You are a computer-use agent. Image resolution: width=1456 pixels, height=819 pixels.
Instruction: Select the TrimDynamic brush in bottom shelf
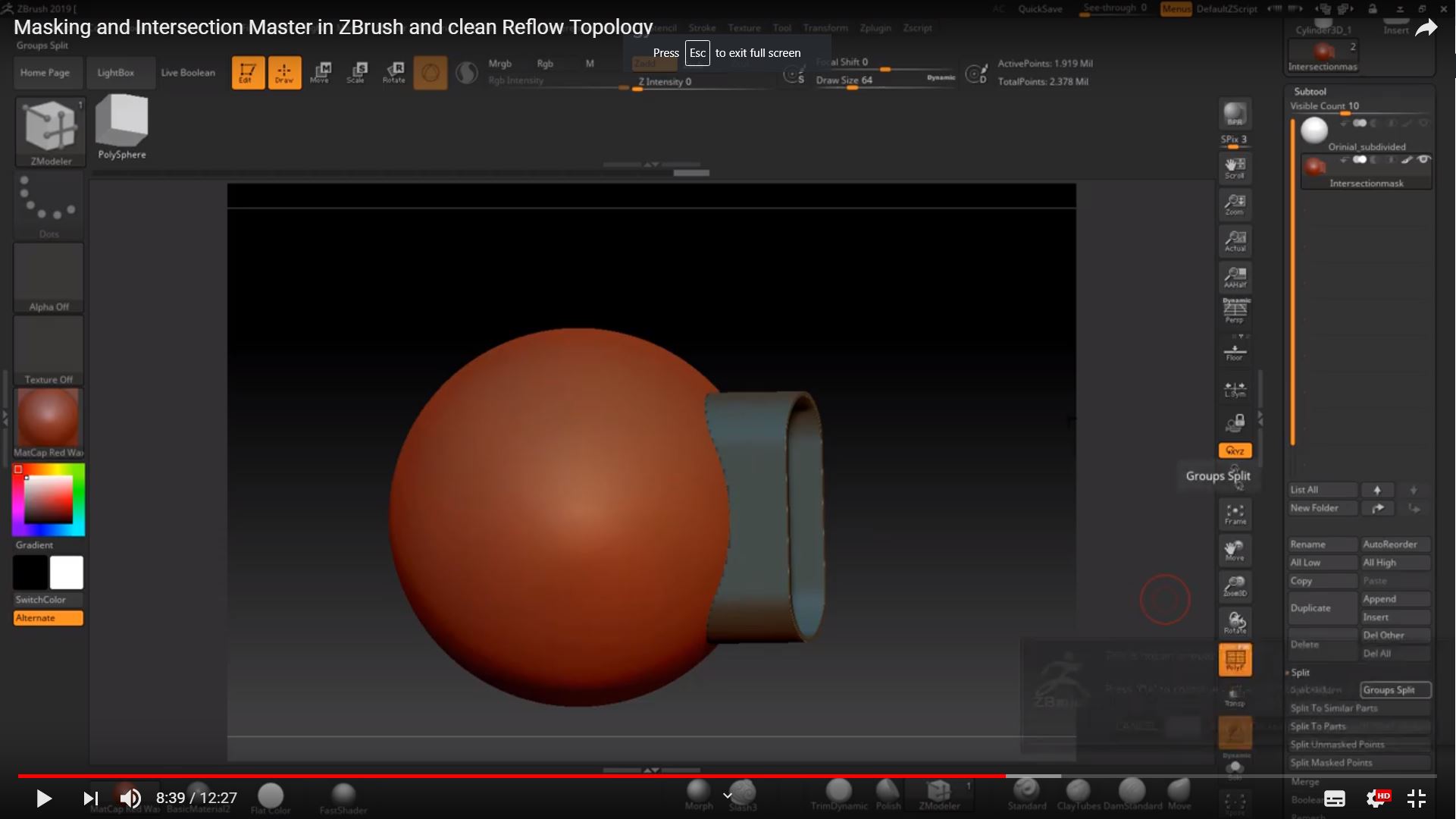coord(838,795)
